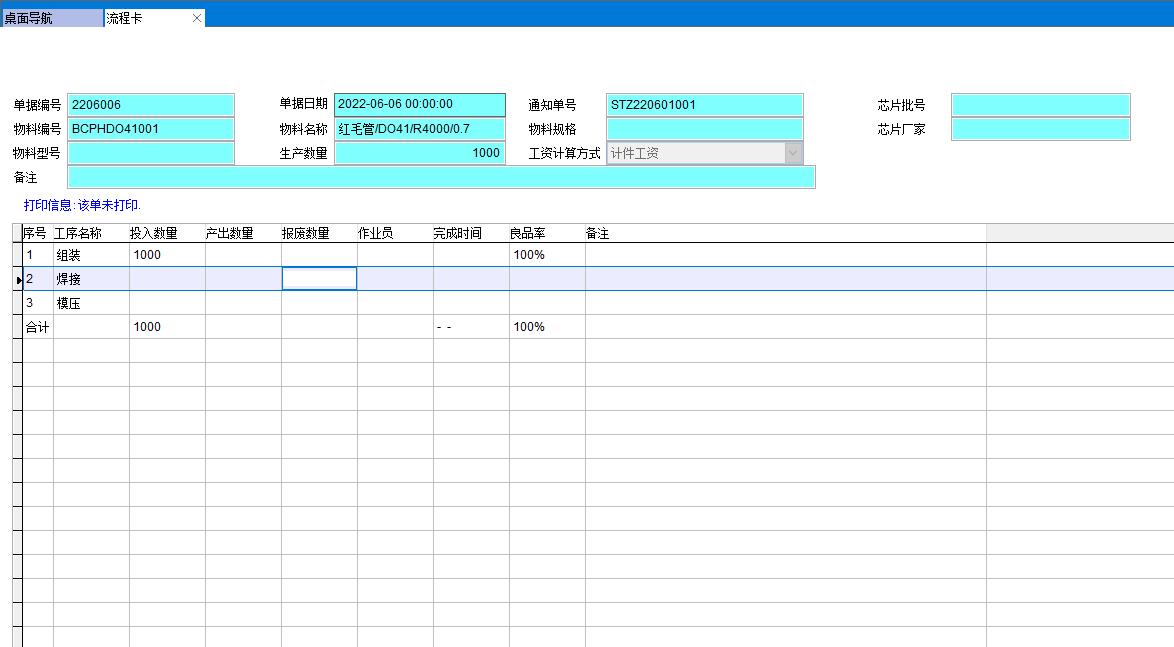Click the active 报废数量 cell in row 2
The width and height of the screenshot is (1174, 647).
pyautogui.click(x=319, y=279)
